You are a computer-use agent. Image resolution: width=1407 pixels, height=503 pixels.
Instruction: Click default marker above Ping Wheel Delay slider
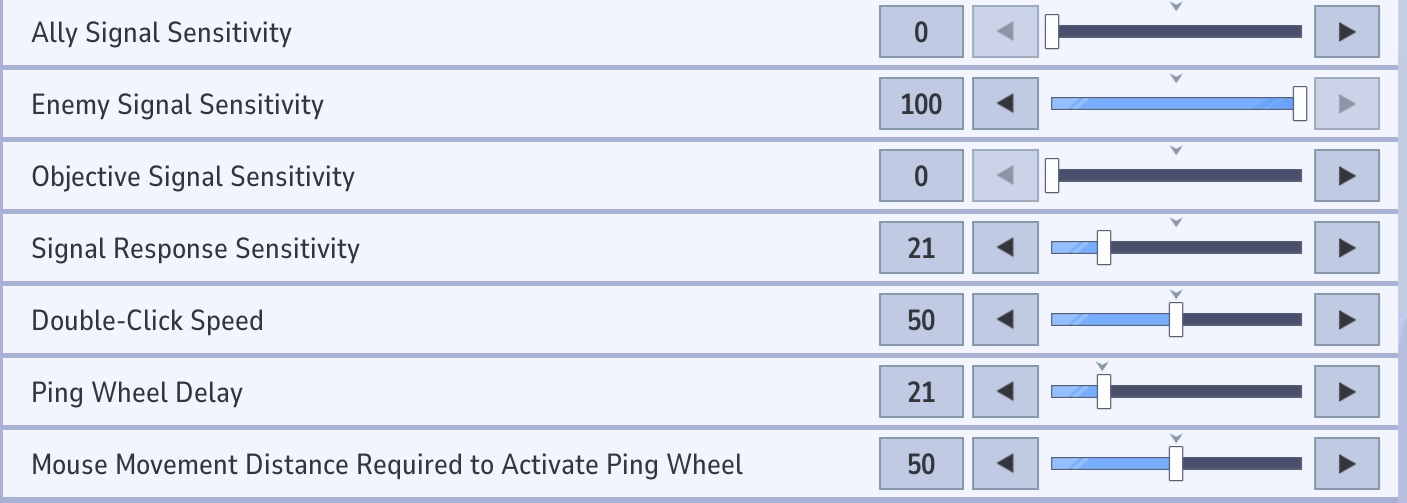coord(1103,367)
